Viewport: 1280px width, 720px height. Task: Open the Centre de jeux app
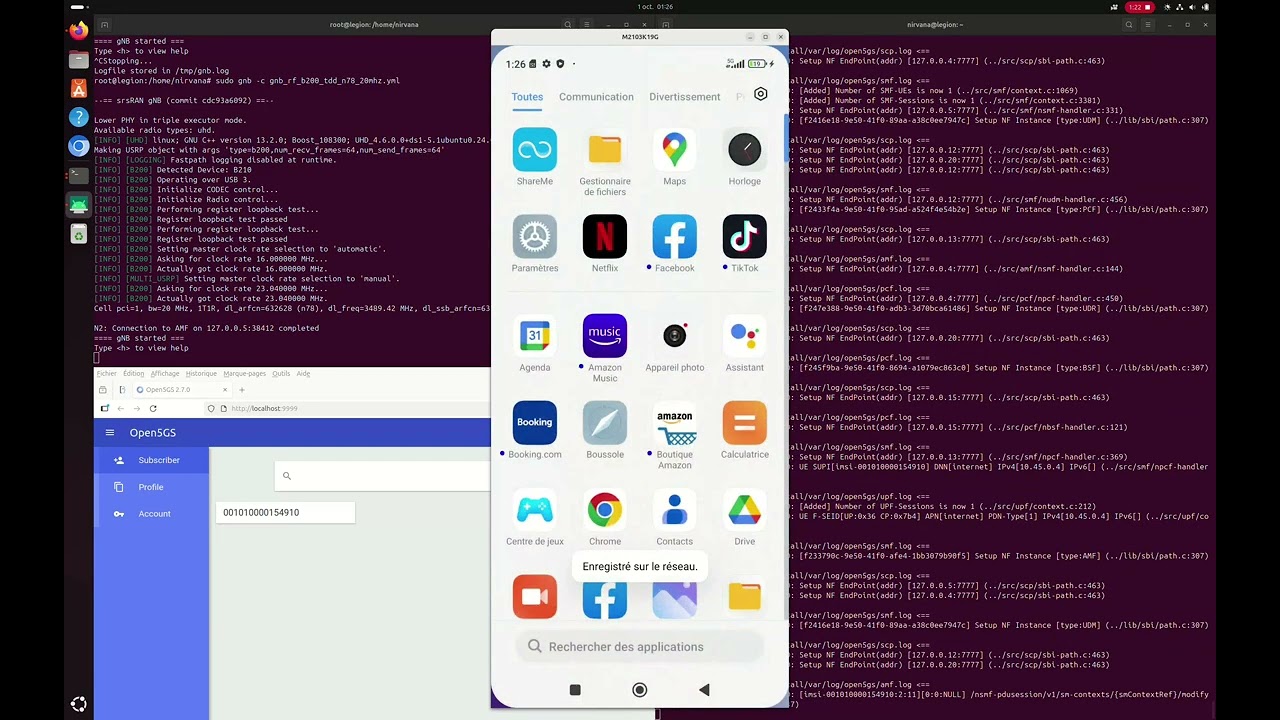pos(535,510)
